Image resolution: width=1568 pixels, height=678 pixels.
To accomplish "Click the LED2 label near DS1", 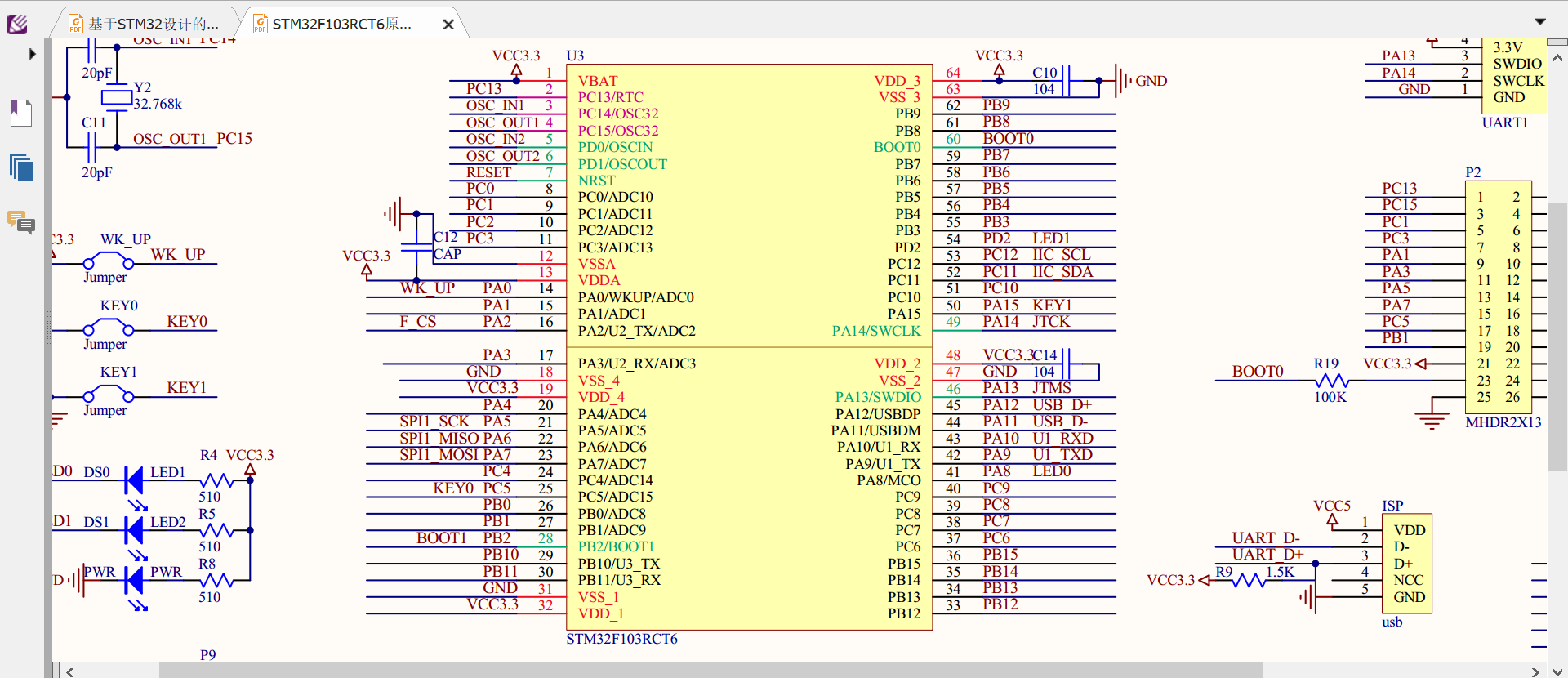I will pos(167,522).
